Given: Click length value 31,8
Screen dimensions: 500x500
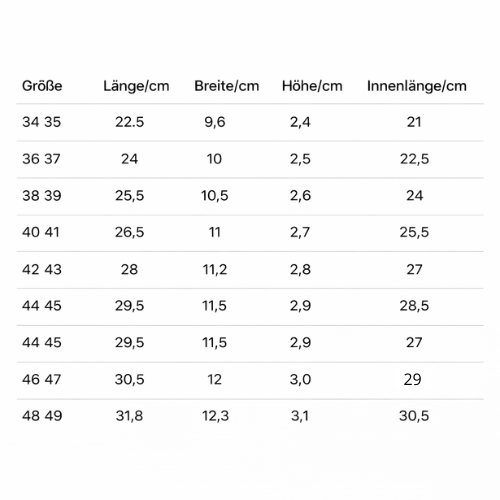Looking at the screenshot, I should [x=129, y=416].
